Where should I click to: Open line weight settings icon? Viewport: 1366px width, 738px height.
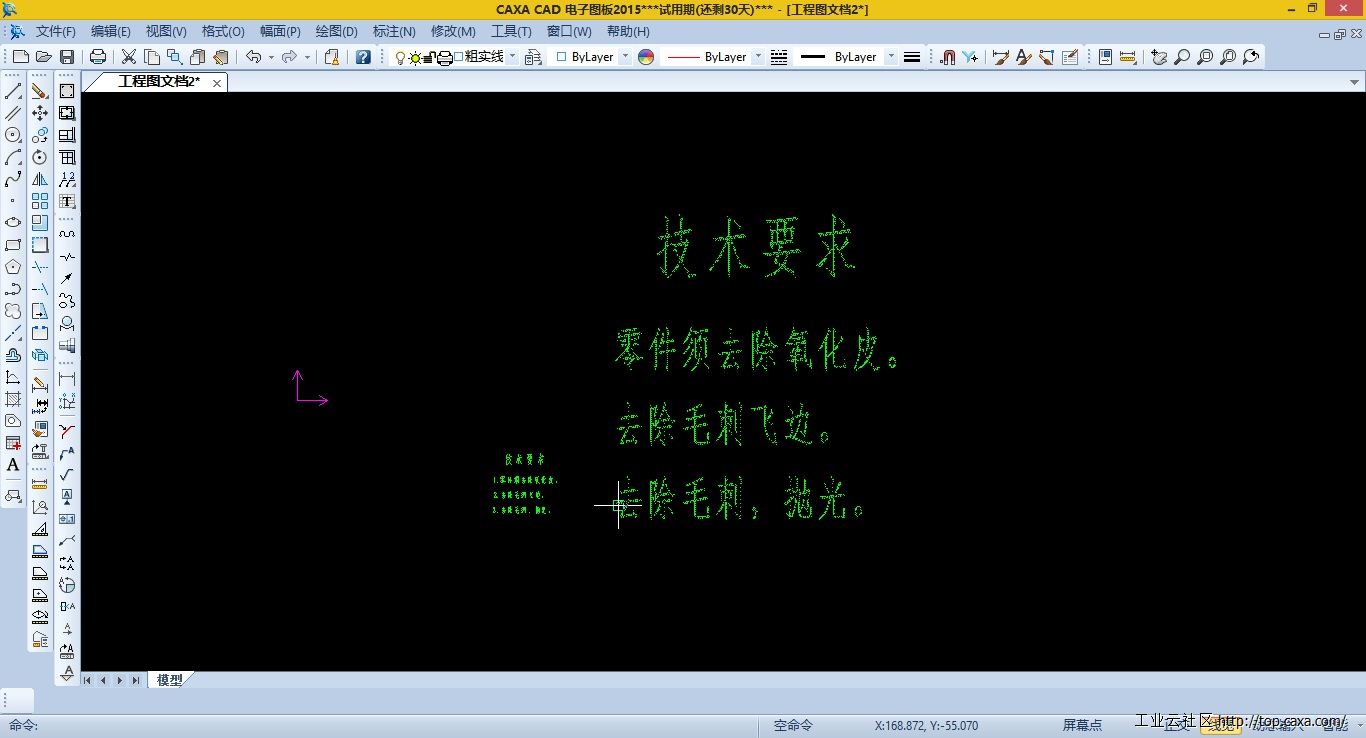[x=911, y=57]
